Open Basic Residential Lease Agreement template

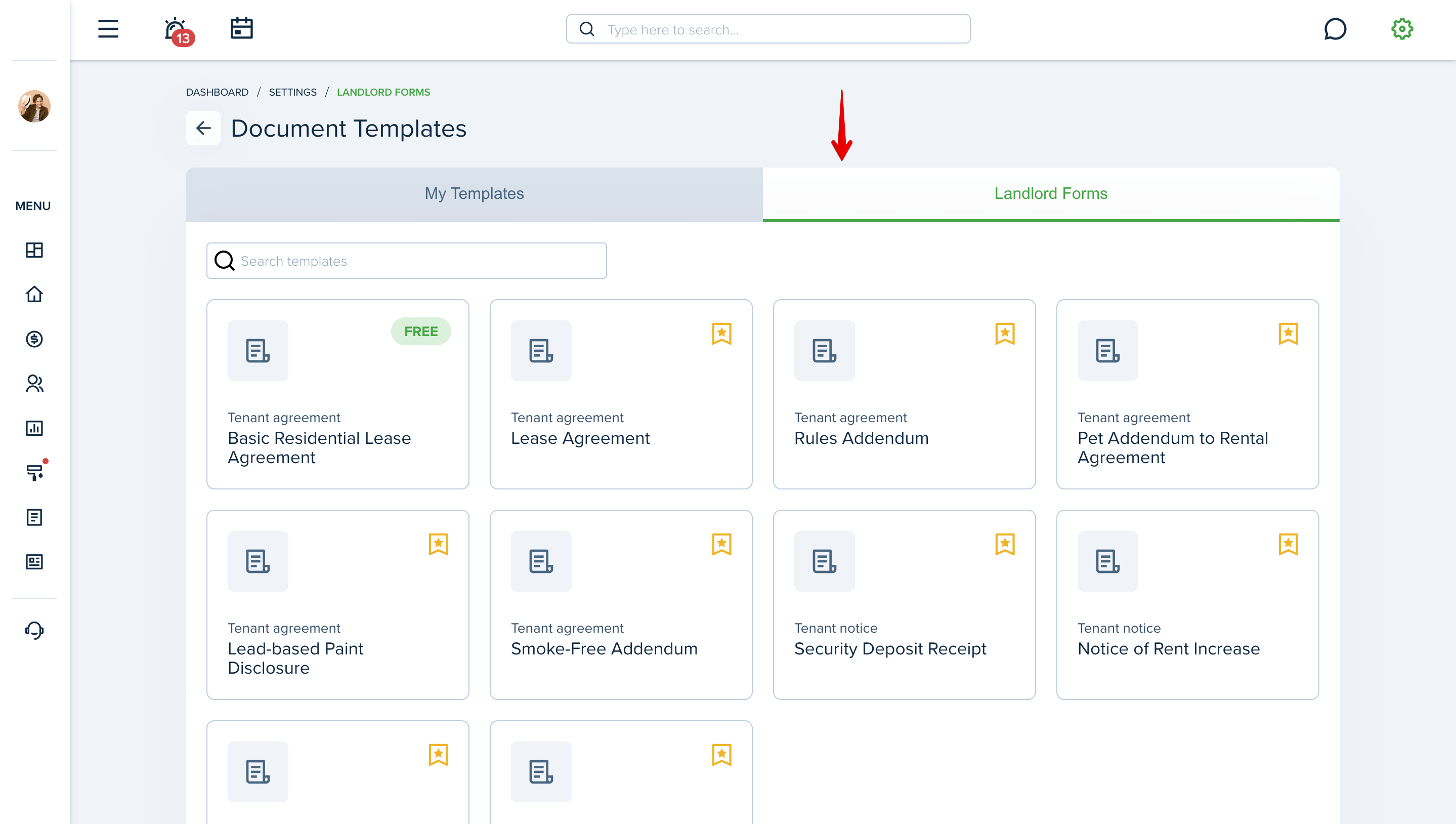[x=338, y=394]
